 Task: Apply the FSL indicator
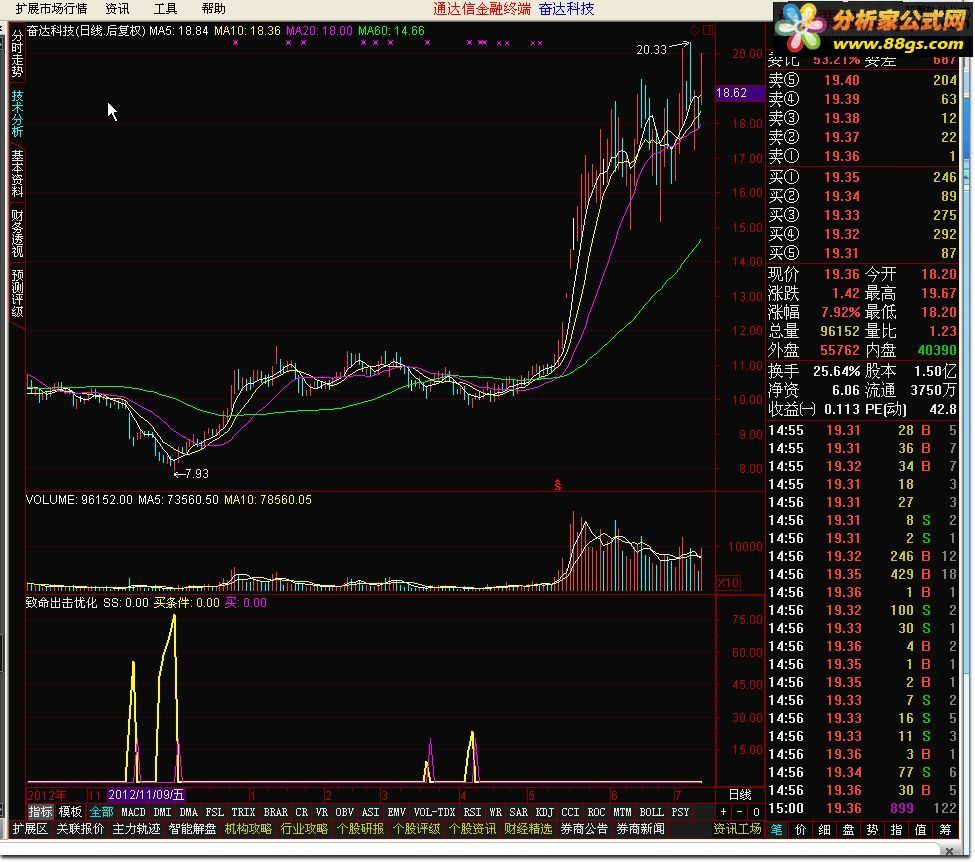pos(215,812)
